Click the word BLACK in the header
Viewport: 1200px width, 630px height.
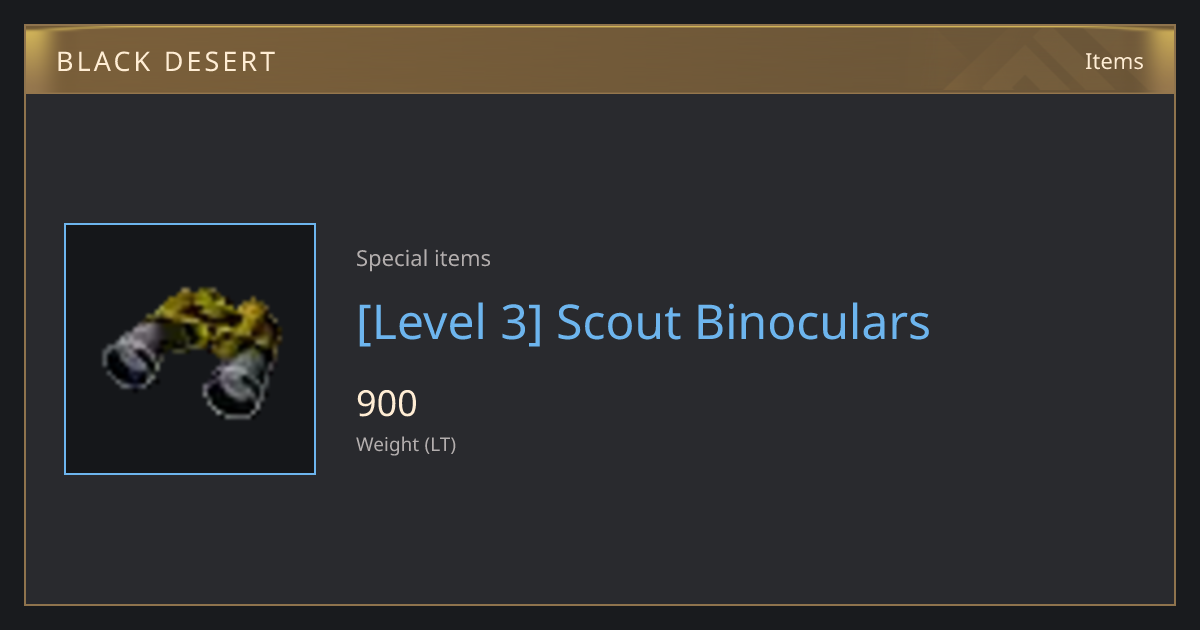[x=103, y=62]
